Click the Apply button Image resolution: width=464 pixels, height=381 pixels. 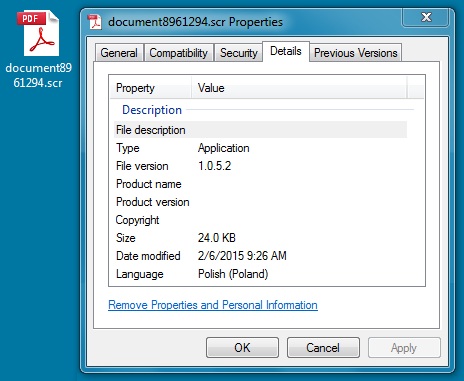[404, 348]
